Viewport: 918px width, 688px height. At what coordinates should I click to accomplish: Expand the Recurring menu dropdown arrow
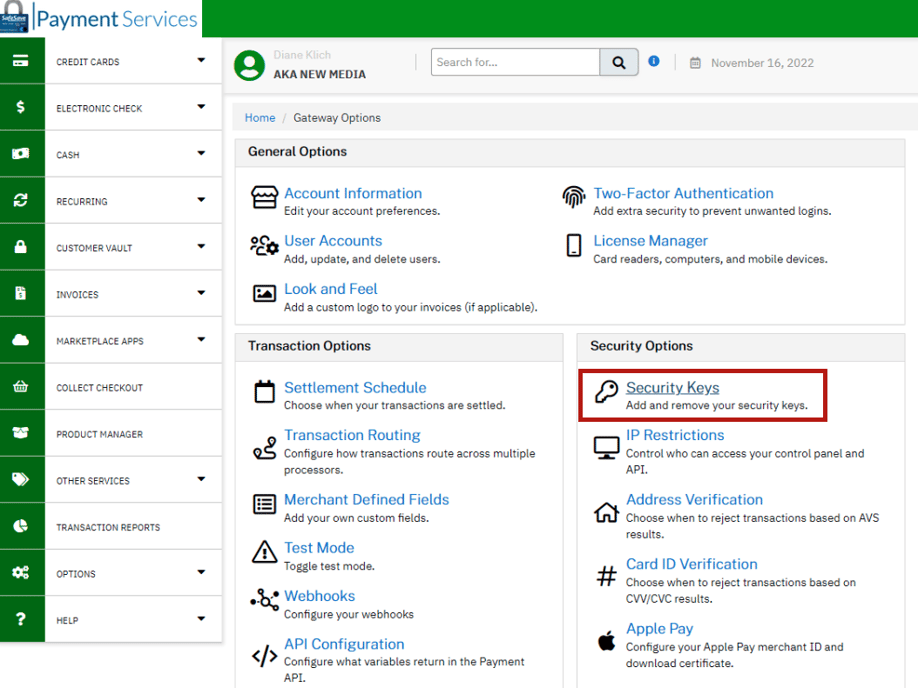pos(201,200)
